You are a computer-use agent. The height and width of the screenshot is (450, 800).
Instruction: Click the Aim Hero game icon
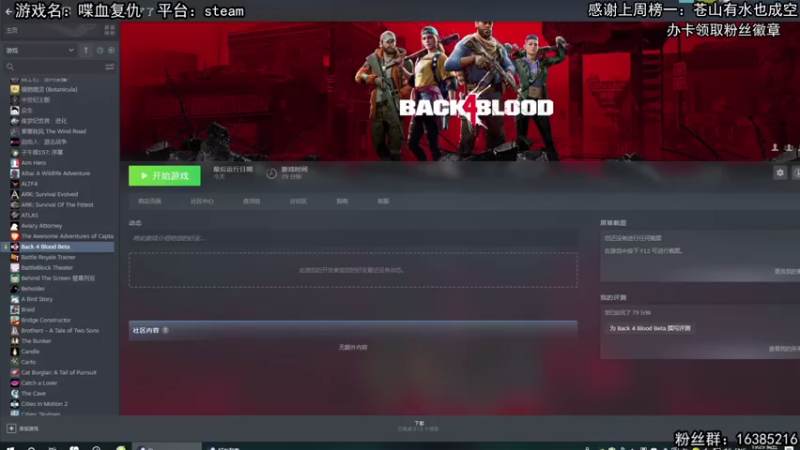15,163
